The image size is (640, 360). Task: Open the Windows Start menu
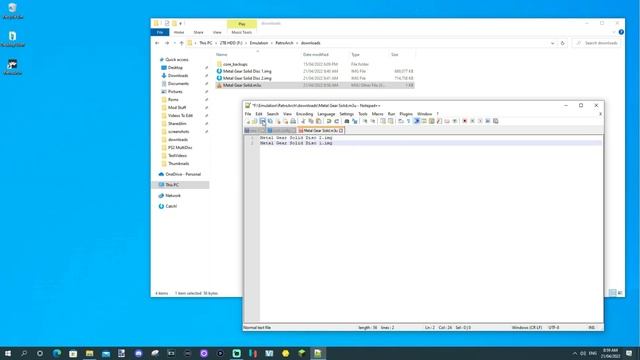pos(8,353)
